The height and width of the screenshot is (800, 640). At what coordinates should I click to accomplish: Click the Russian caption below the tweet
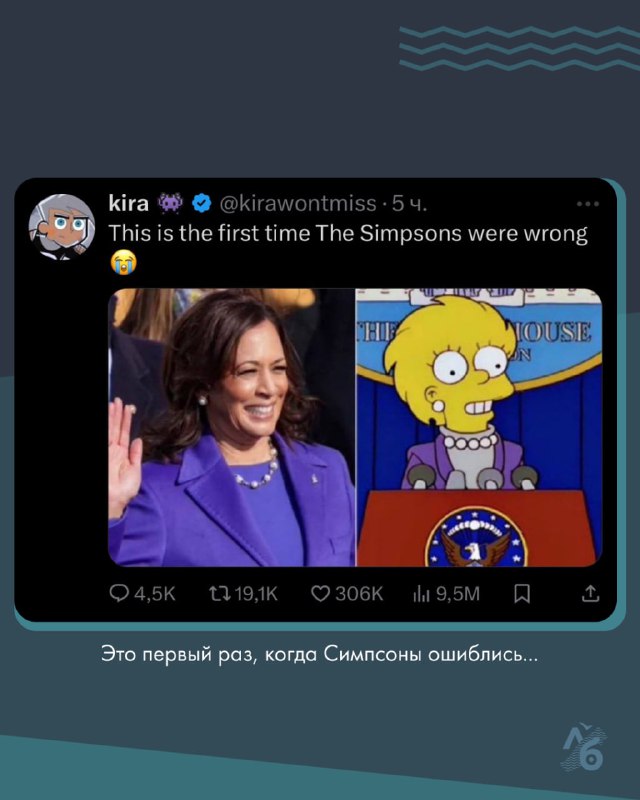tap(319, 654)
